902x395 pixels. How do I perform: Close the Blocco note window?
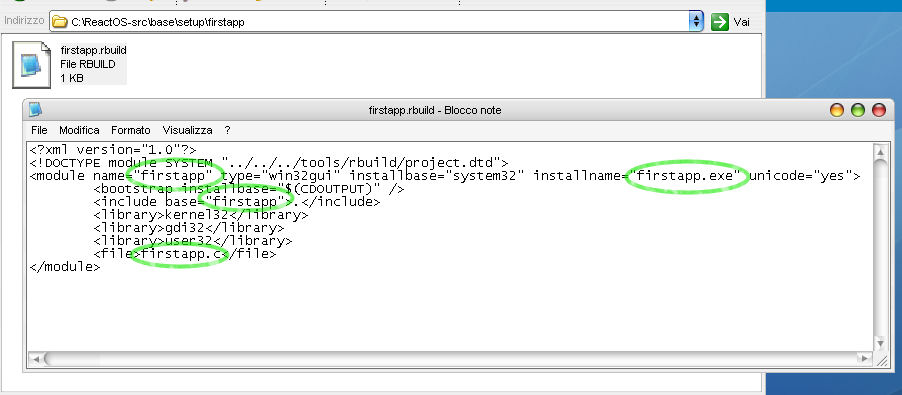coord(879,110)
